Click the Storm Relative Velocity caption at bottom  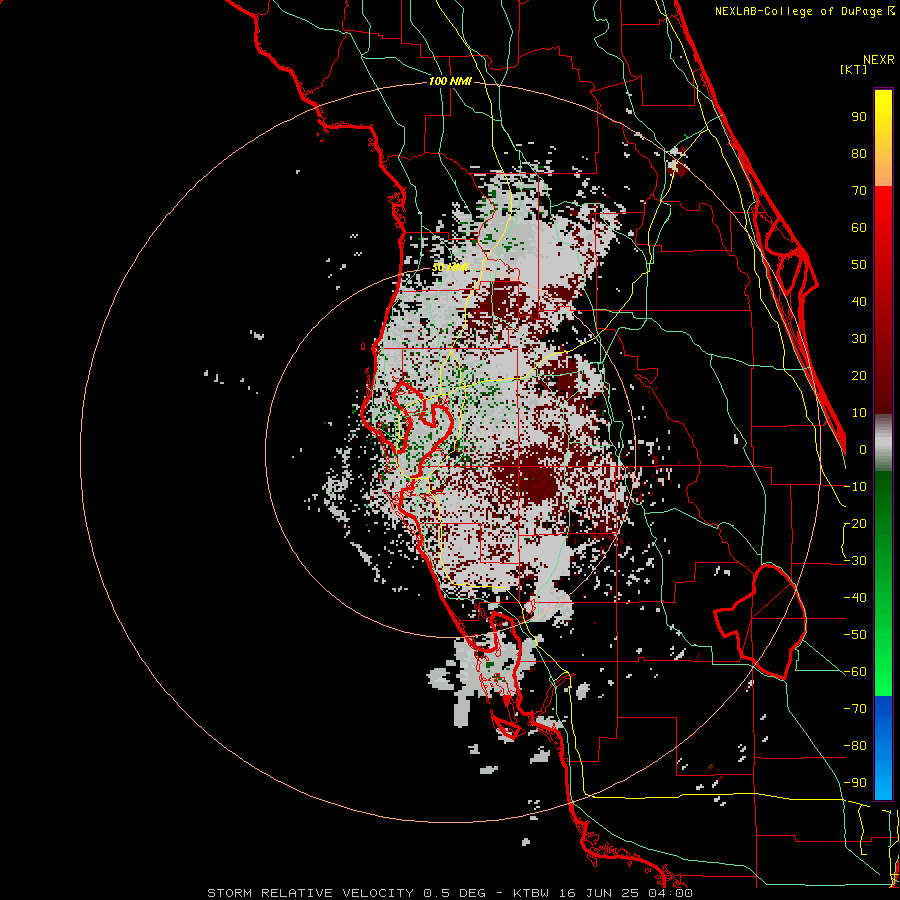(x=450, y=893)
